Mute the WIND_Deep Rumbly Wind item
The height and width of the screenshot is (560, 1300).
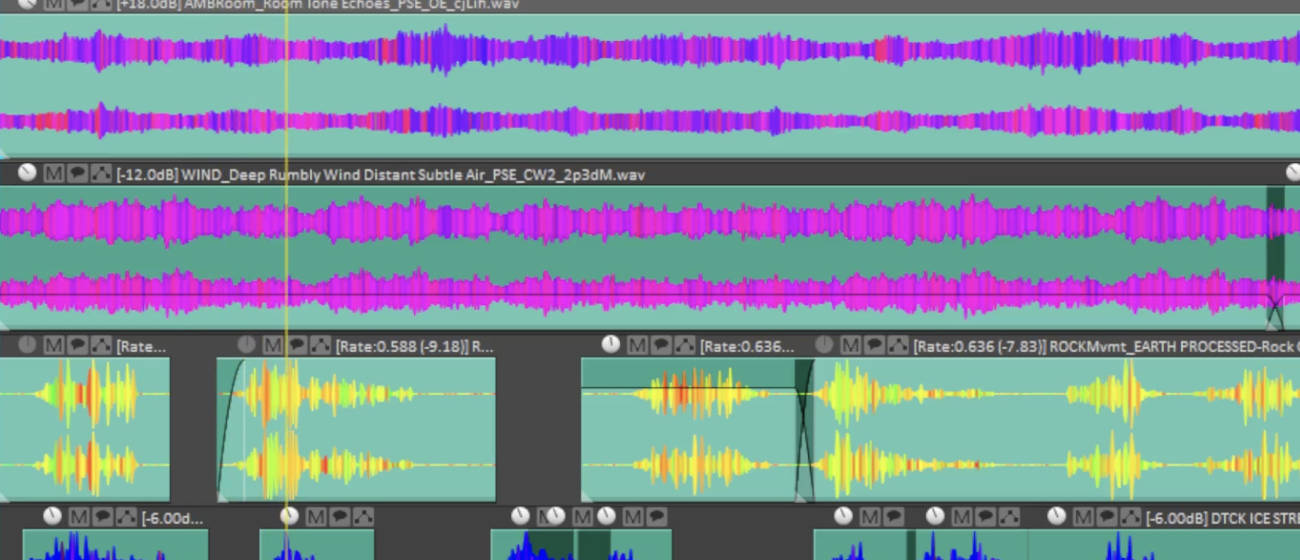pos(53,174)
